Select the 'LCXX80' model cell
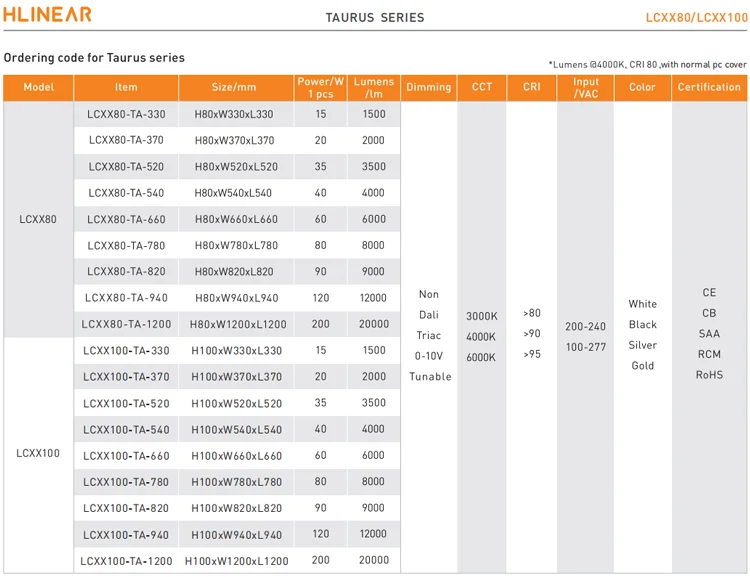The height and width of the screenshot is (577, 750). click(x=38, y=219)
